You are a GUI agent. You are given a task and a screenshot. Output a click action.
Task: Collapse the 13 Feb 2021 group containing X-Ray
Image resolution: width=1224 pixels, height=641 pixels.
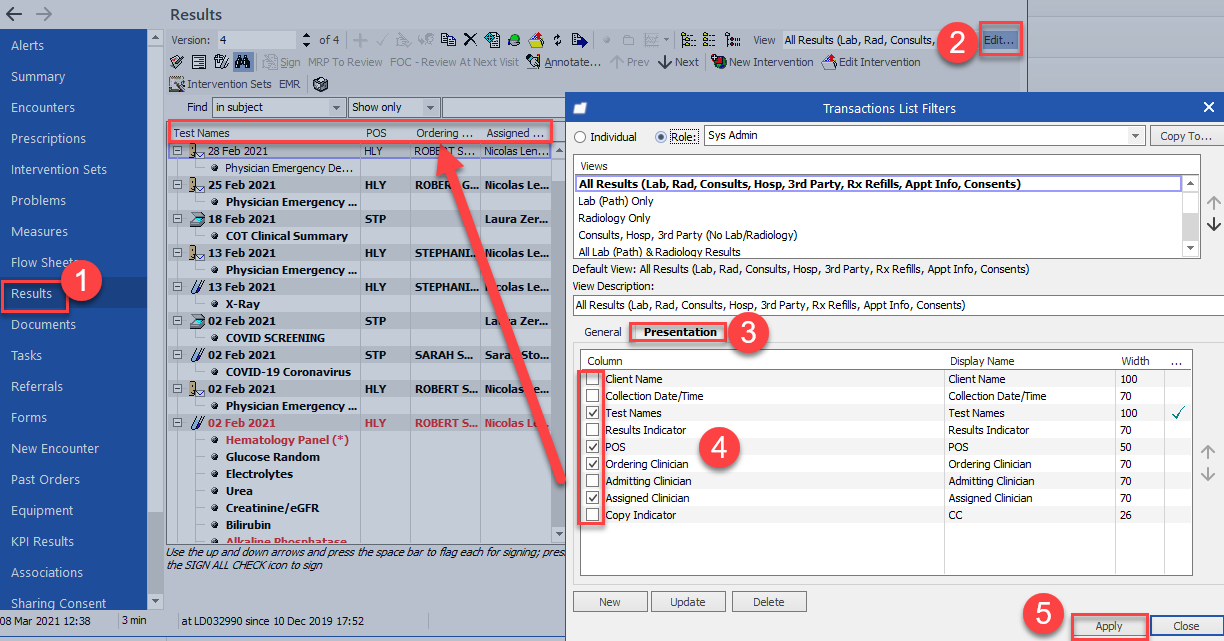[x=176, y=287]
